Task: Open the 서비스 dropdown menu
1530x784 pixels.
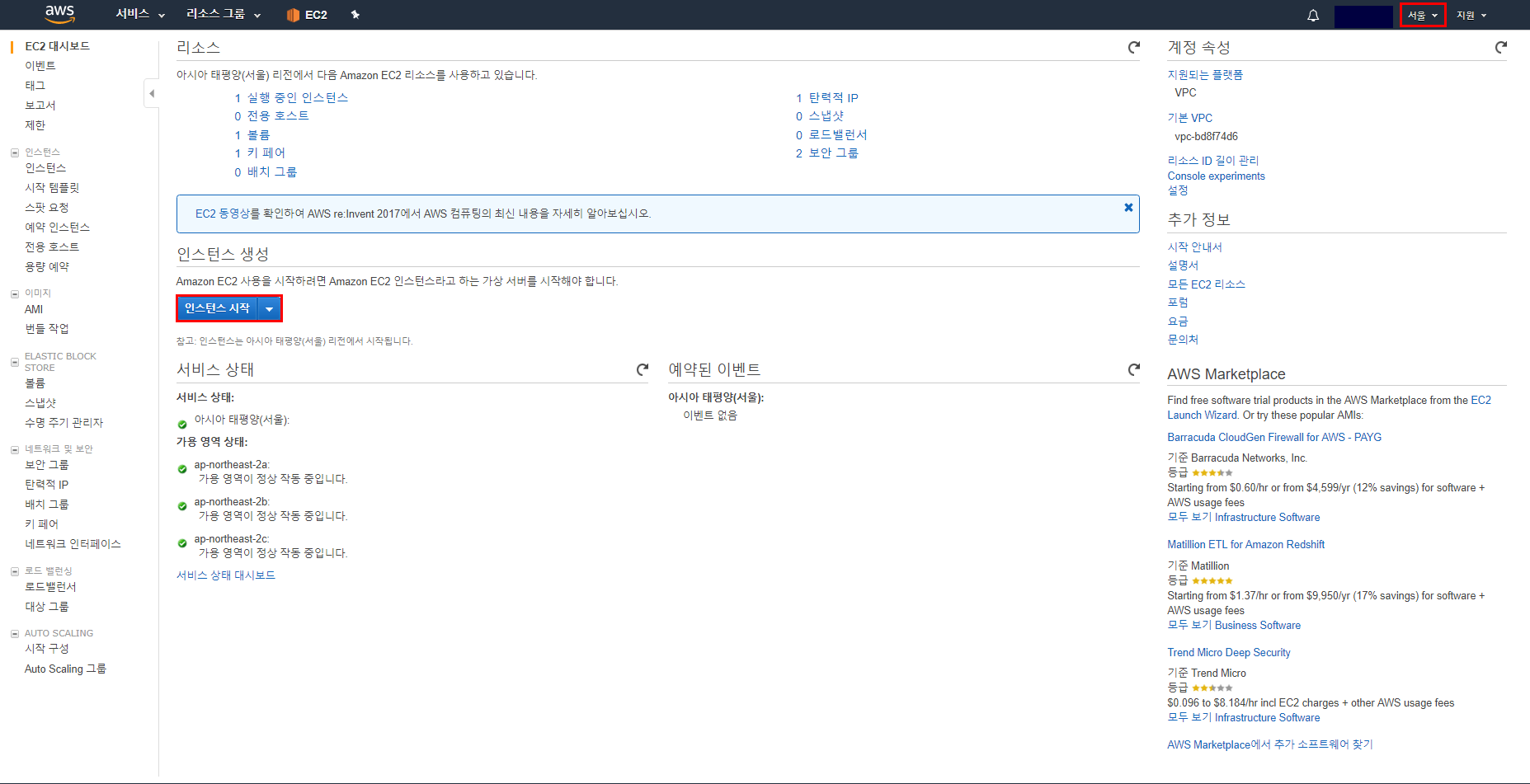Action: point(140,14)
